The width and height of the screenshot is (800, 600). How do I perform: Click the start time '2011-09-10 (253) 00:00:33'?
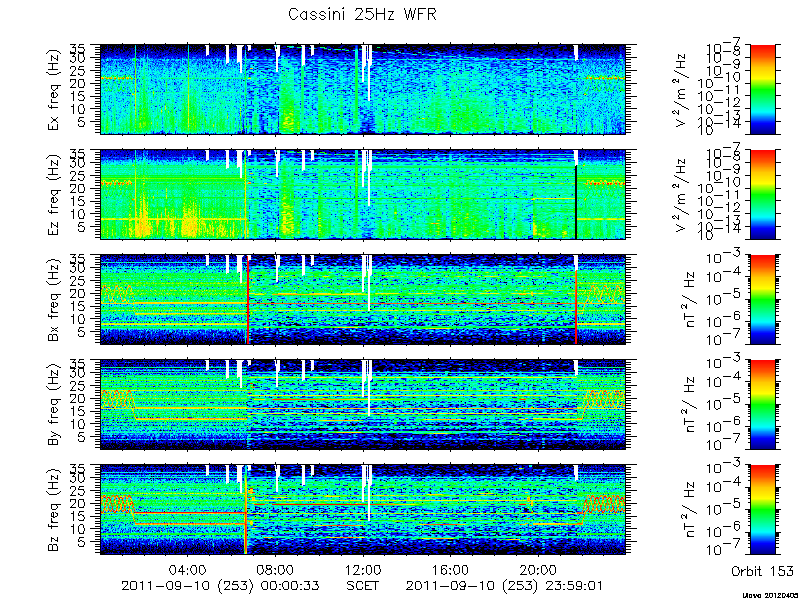tap(220, 585)
